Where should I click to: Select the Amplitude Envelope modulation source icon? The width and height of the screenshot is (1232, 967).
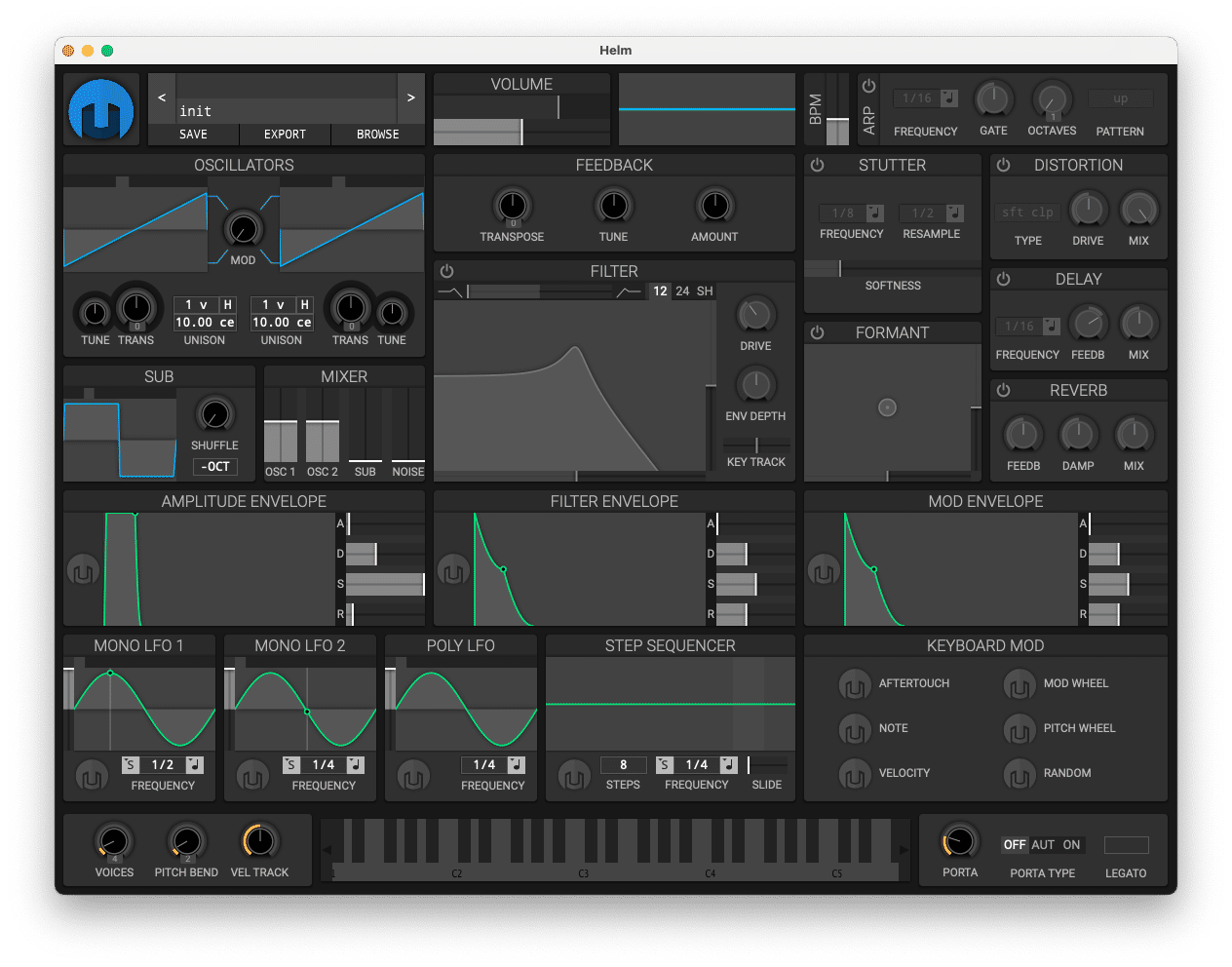[x=83, y=571]
